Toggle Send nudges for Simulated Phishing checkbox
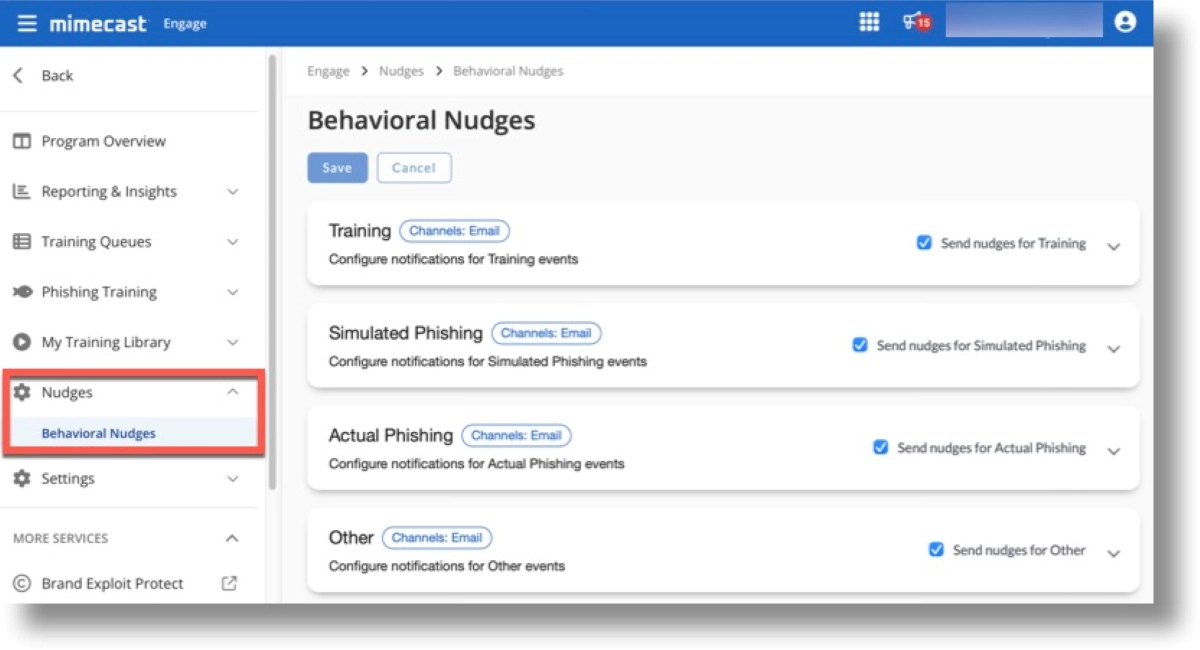This screenshot has height=650, width=1200. coord(860,345)
